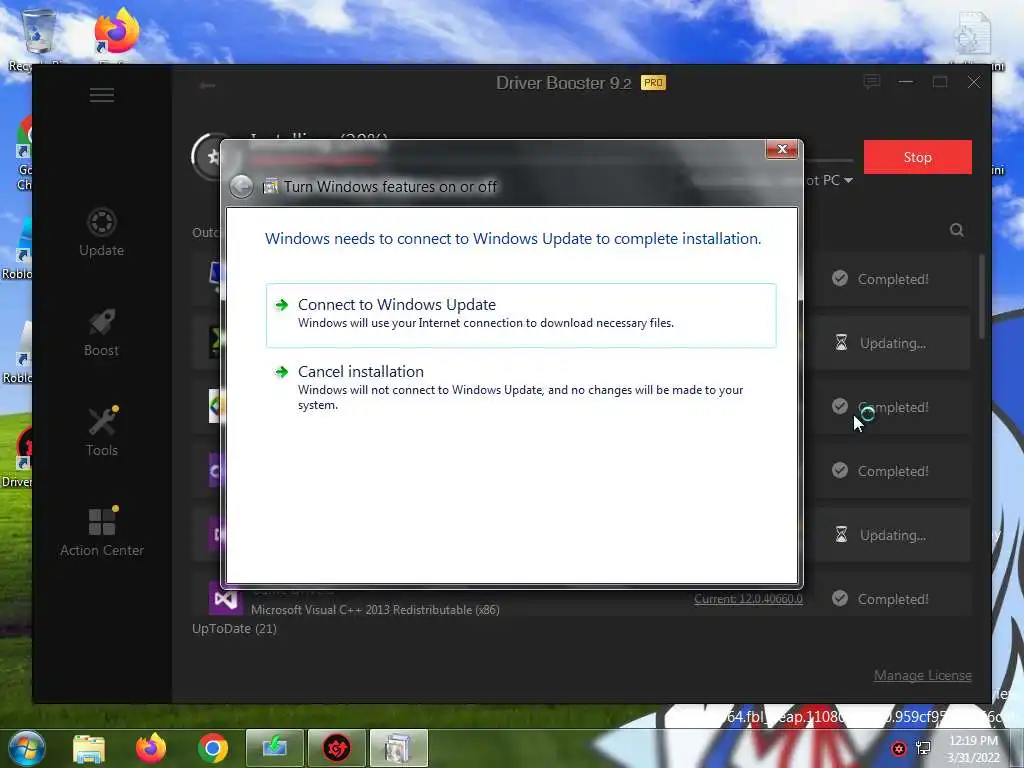Open the Tools section in sidebar
Screen dimensions: 1024x768
(102, 432)
